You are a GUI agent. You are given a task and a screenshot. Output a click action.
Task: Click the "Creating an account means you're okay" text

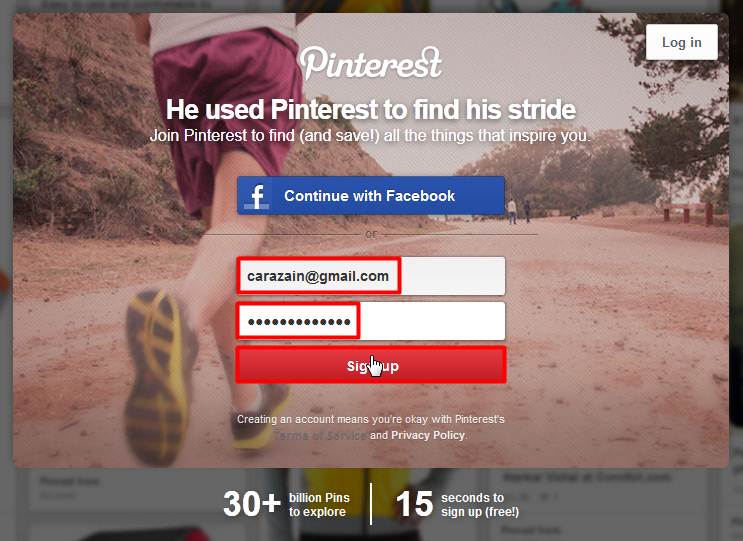[x=371, y=419]
